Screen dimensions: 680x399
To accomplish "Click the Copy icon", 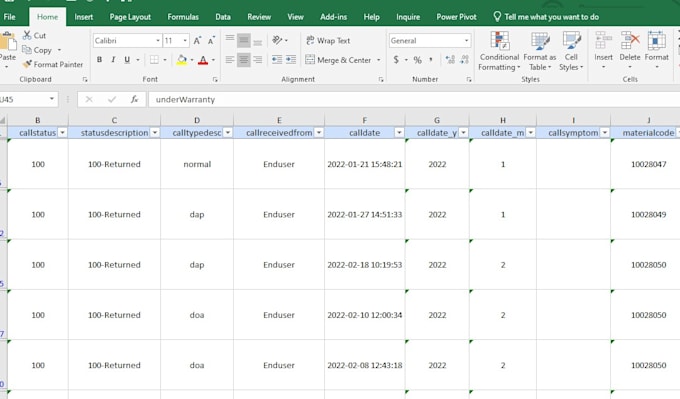I will 27,50.
